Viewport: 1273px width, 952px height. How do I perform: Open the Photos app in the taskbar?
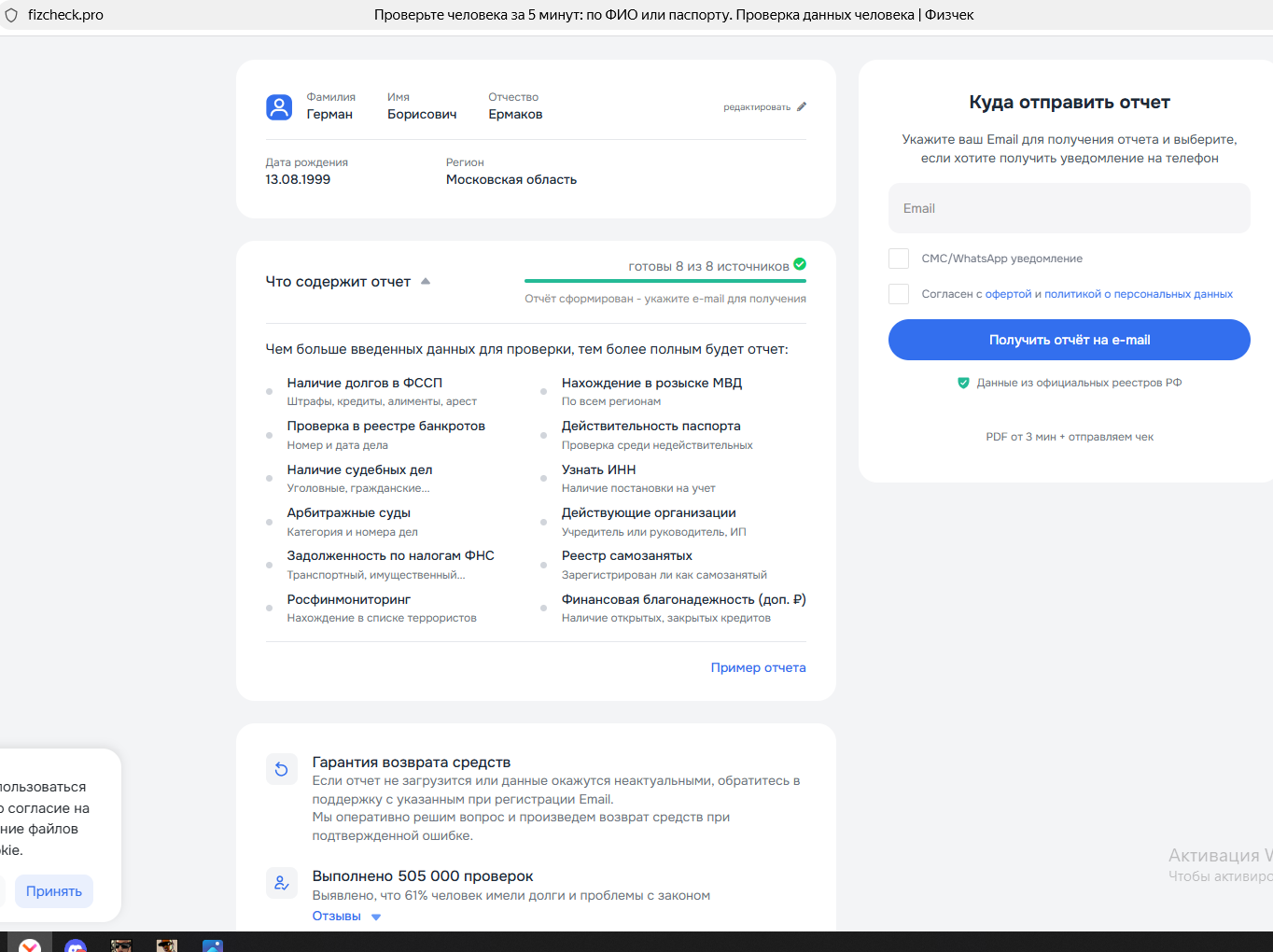pos(213,945)
